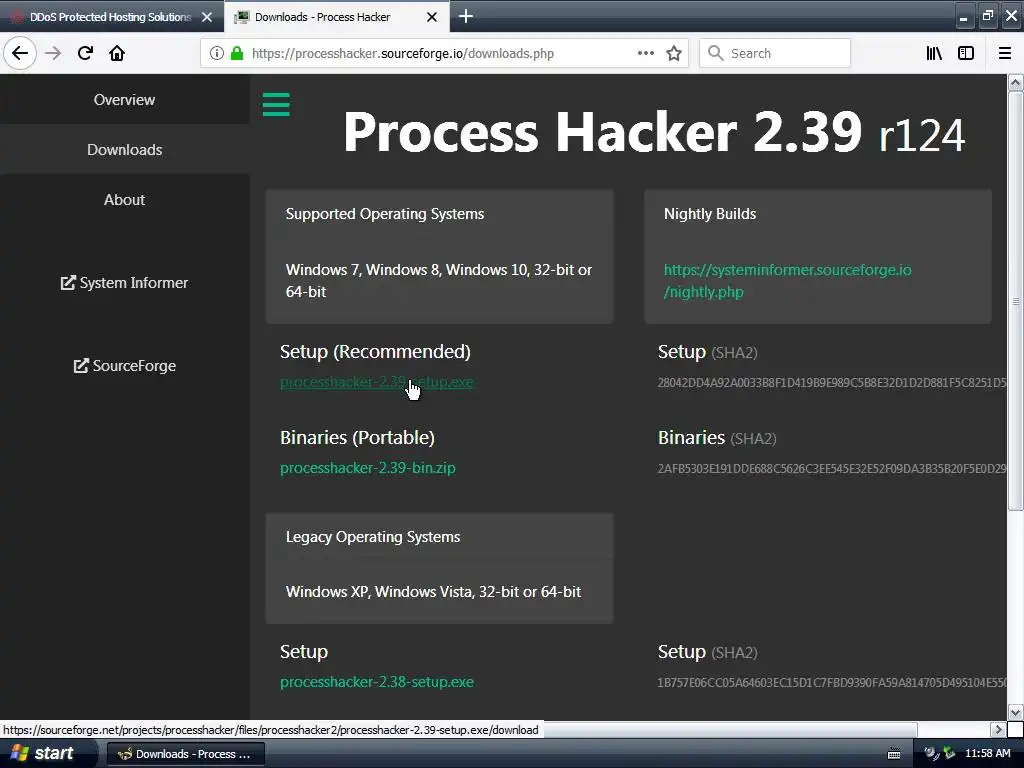Download processhacker-2.39-setup.exe
1024x768 pixels.
377,382
